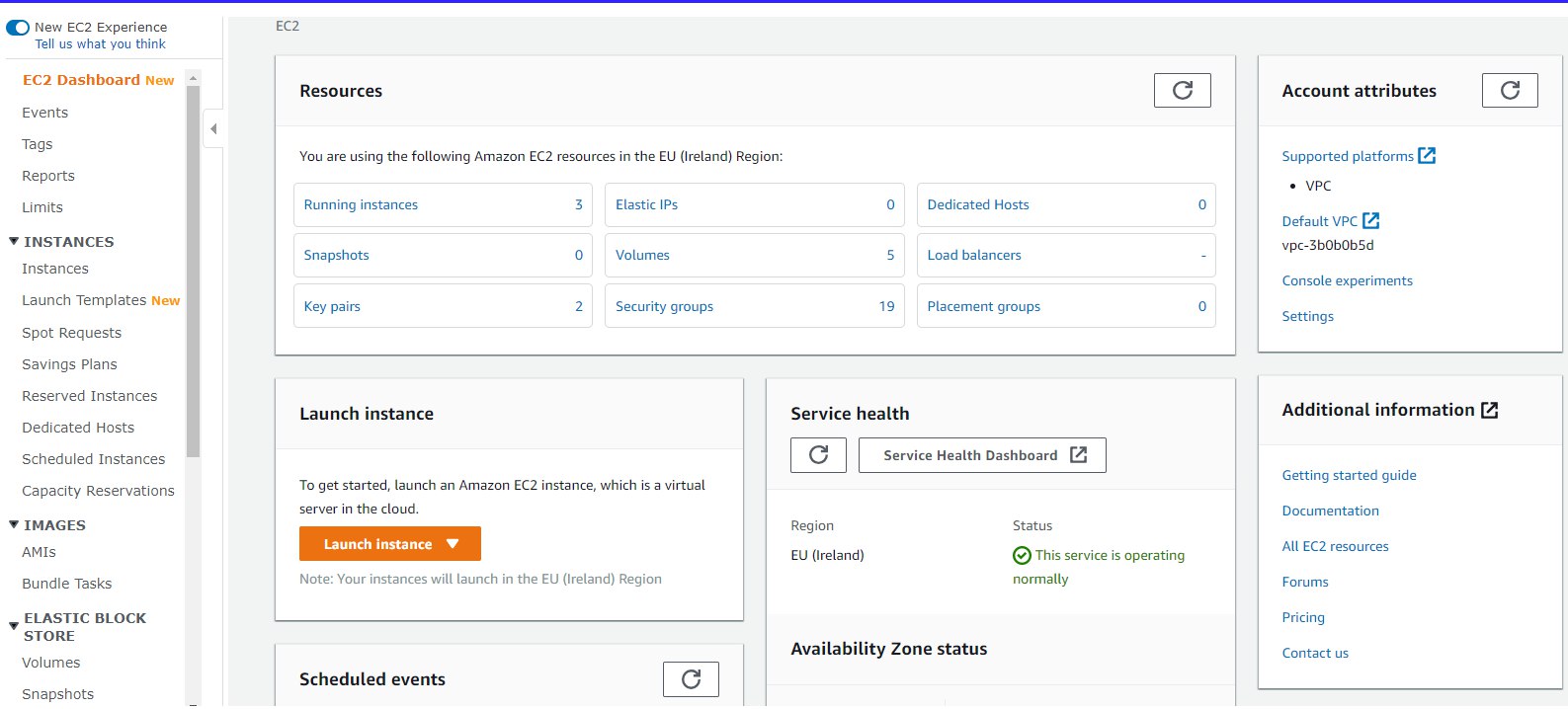The width and height of the screenshot is (1568, 709).
Task: Open Forums link
Action: [x=1305, y=583]
